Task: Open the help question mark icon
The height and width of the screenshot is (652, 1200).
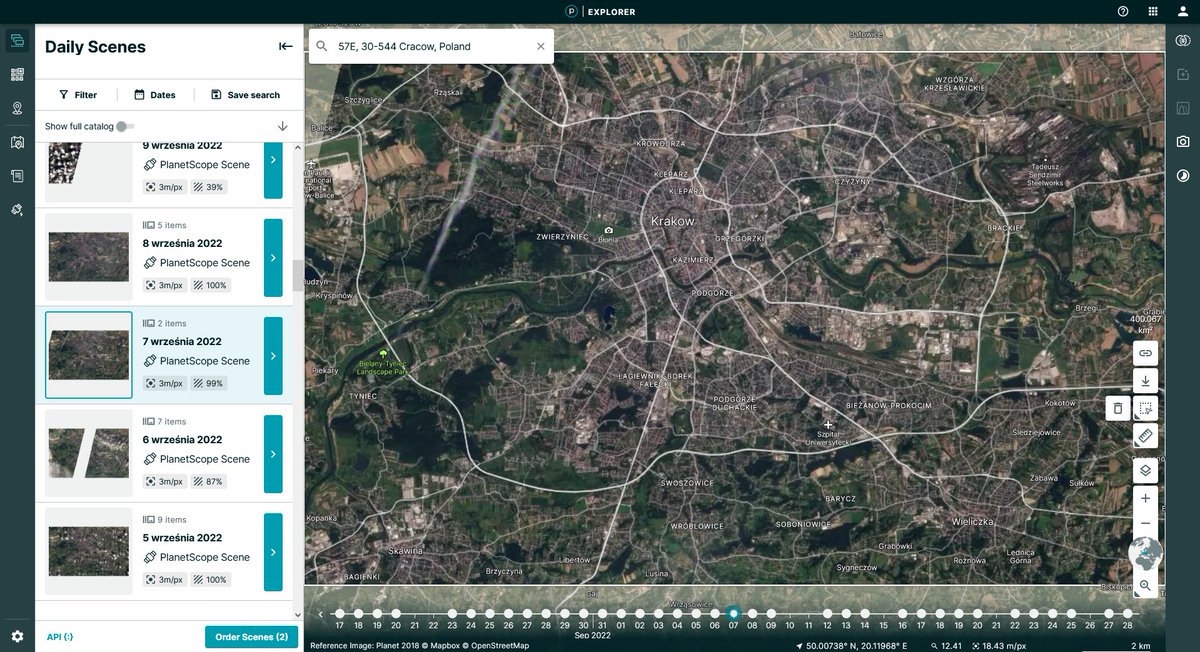Action: [x=1123, y=11]
